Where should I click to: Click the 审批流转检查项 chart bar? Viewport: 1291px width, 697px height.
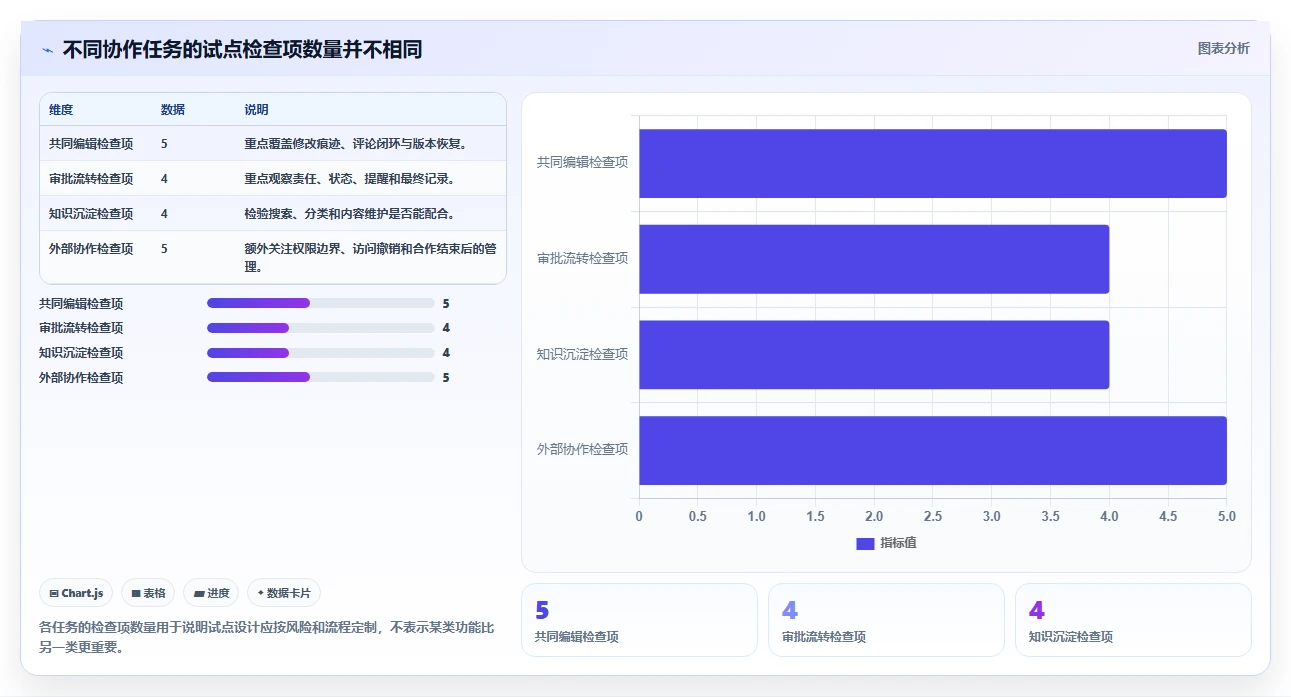[874, 259]
